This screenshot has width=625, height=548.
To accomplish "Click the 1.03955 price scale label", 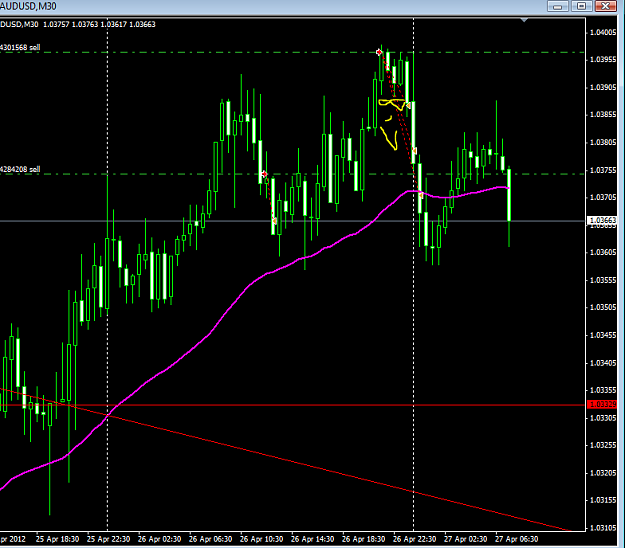I will [603, 60].
